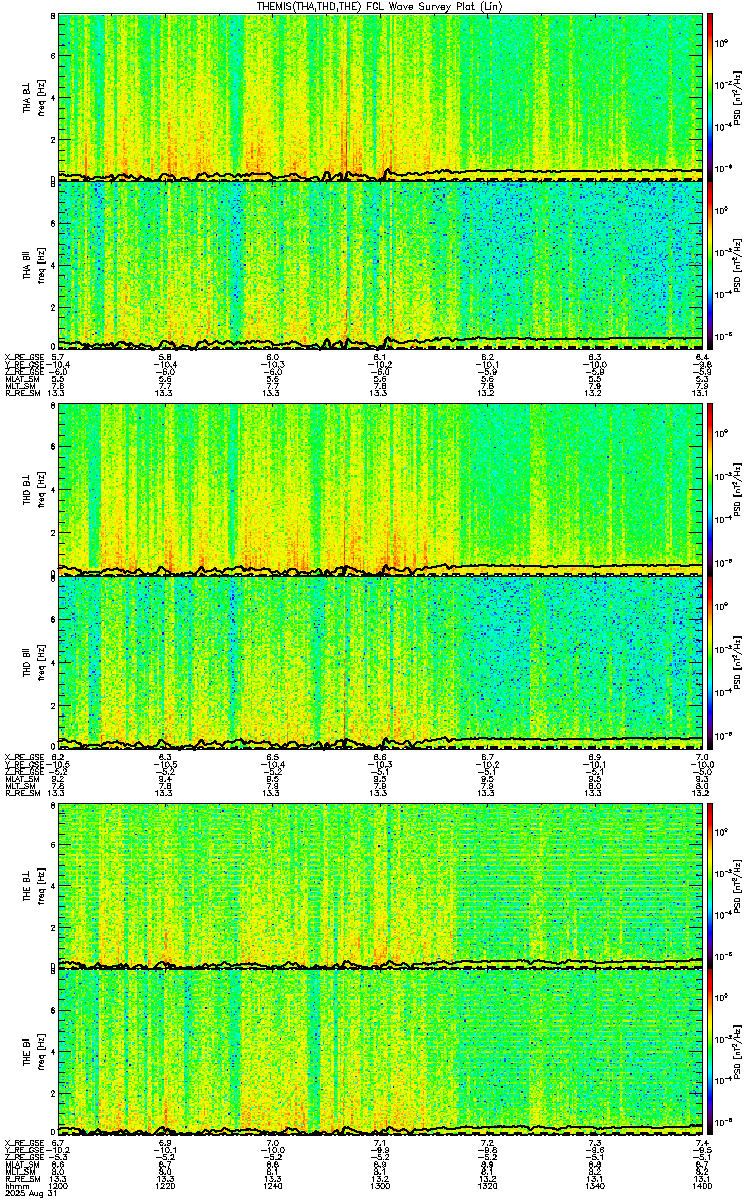Click the 1300 time tick label at bottom

(x=380, y=1185)
